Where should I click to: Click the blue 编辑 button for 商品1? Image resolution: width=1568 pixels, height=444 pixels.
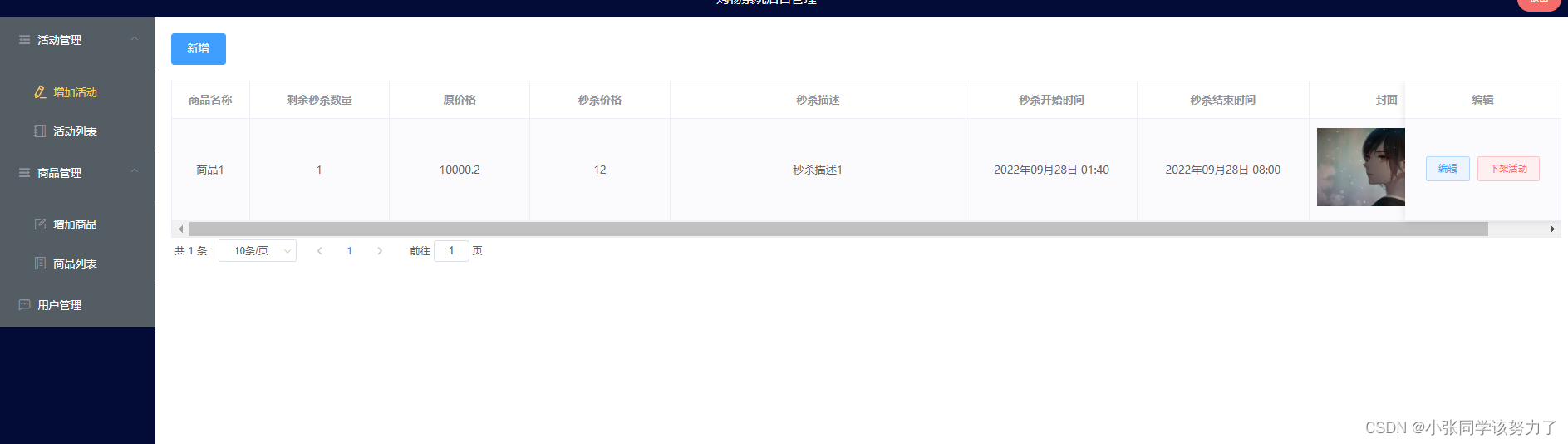coord(1448,169)
